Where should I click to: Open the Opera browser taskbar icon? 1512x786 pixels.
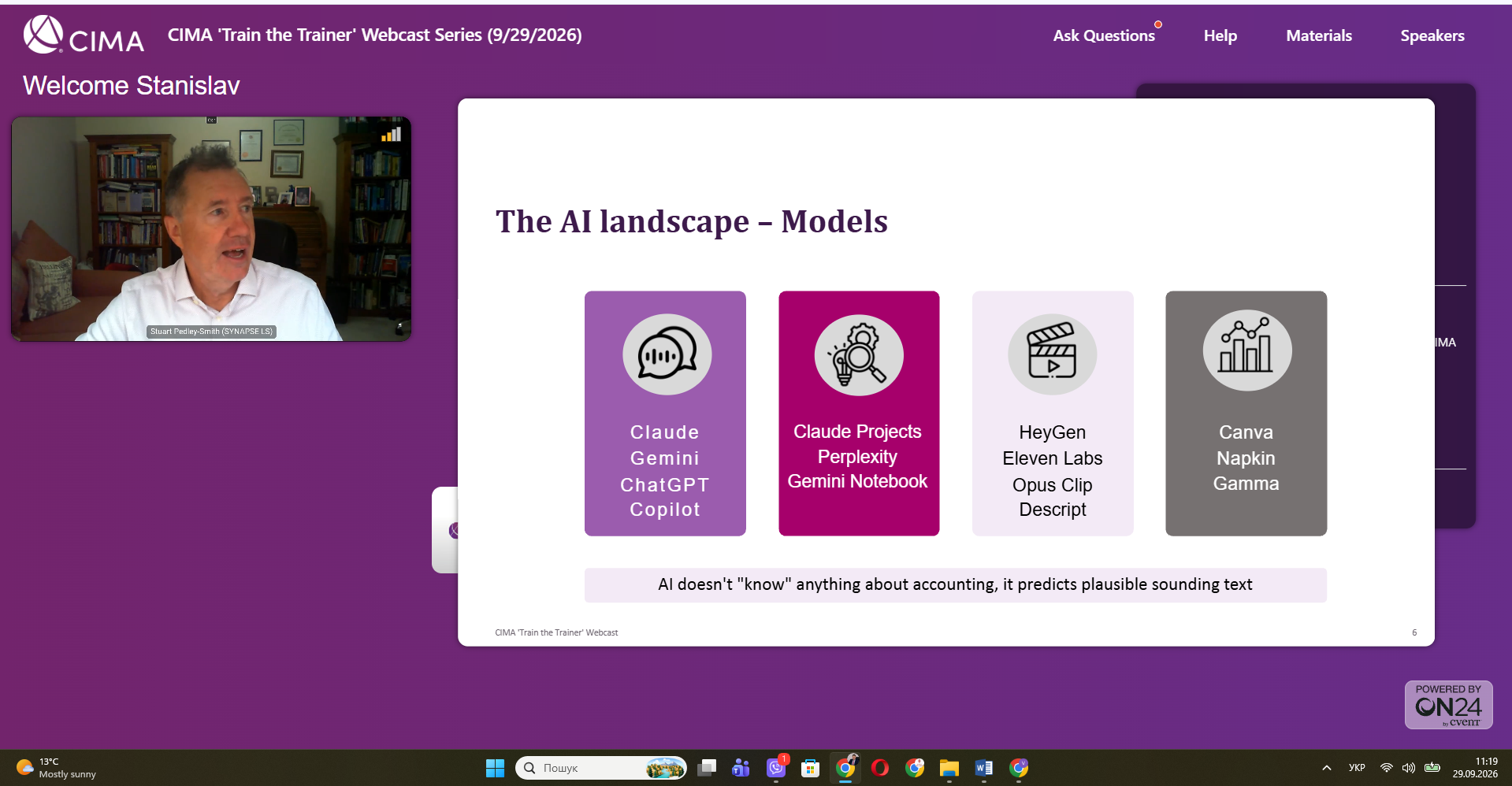[880, 768]
